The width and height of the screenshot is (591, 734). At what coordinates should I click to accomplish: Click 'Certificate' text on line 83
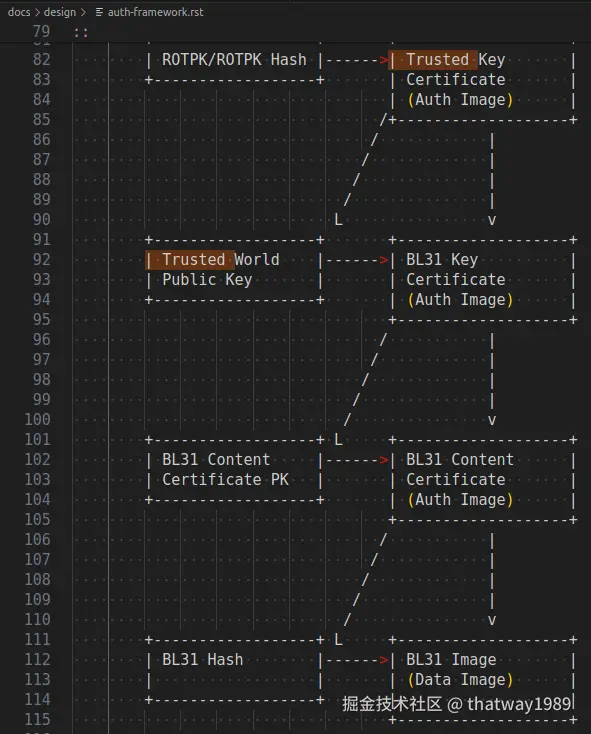pyautogui.click(x=456, y=80)
